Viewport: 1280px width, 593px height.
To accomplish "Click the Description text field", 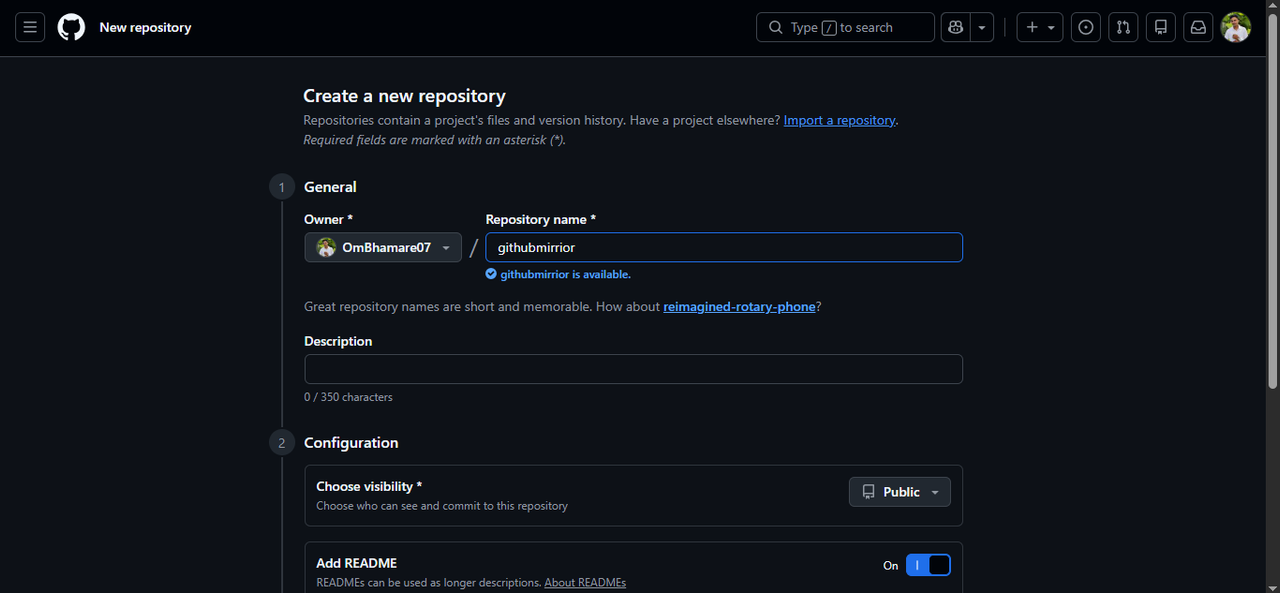I will point(633,369).
